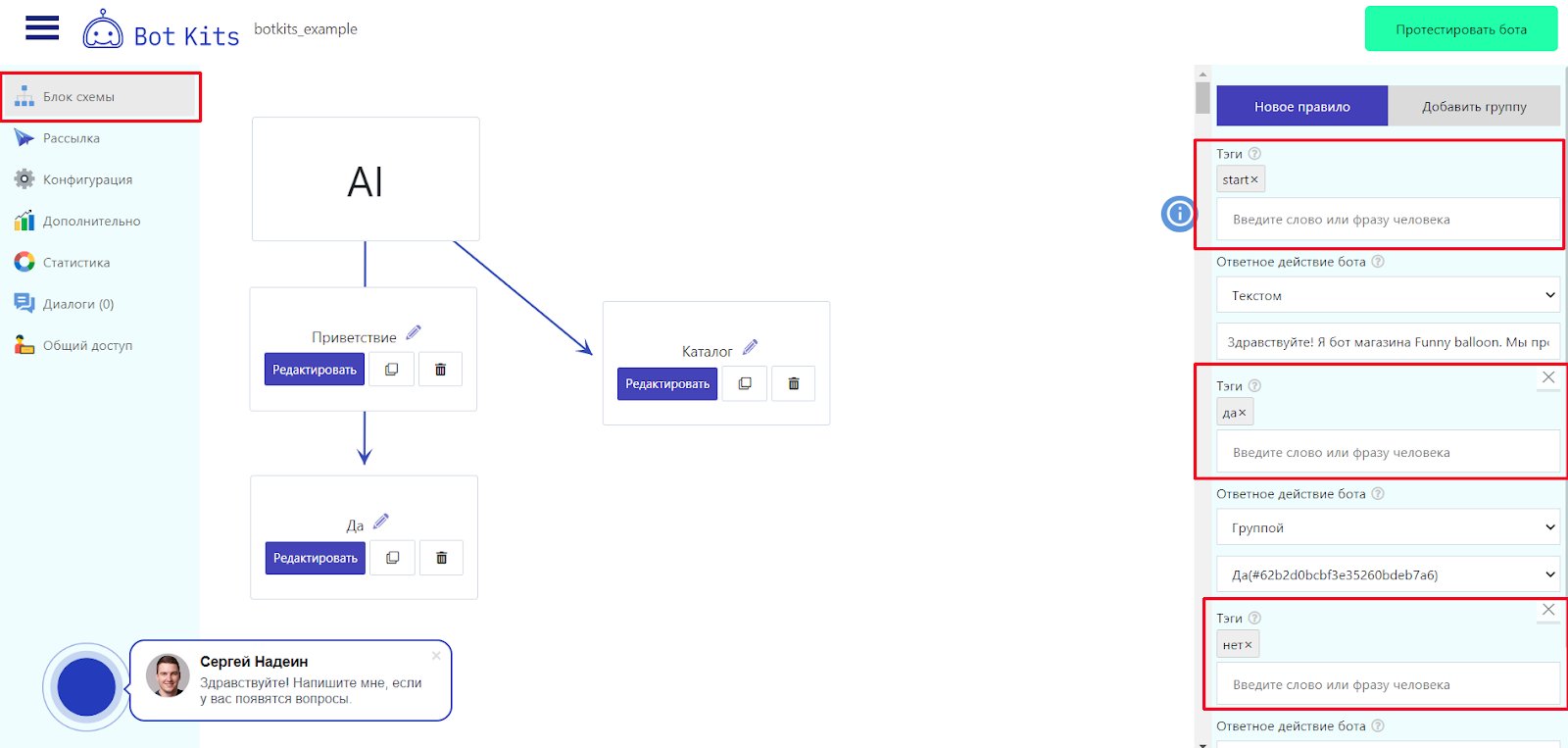The width and height of the screenshot is (1568, 748).
Task: Switch to the Добавить группу tab
Action: tap(1474, 107)
